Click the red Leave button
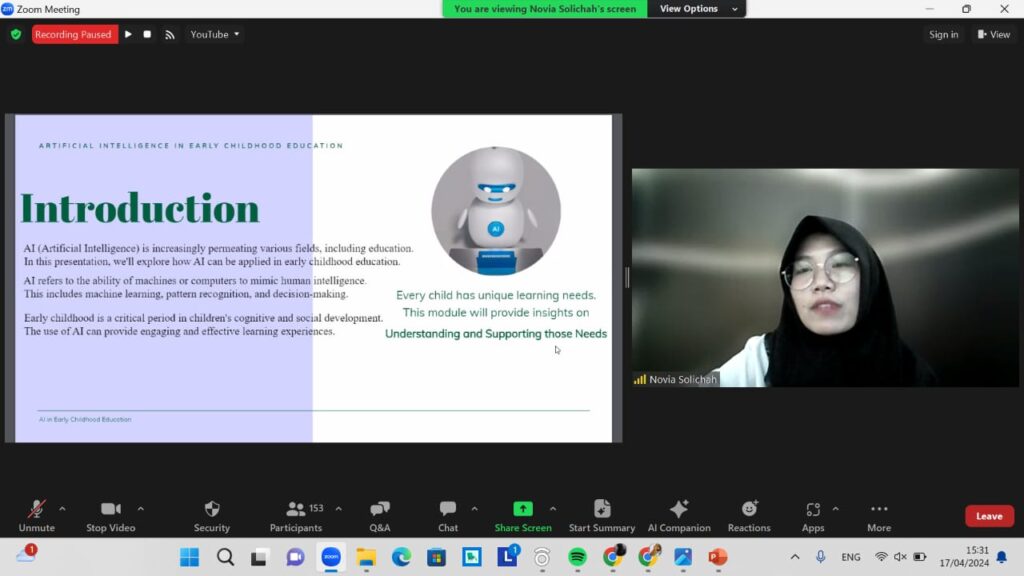The width and height of the screenshot is (1024, 576). tap(989, 516)
